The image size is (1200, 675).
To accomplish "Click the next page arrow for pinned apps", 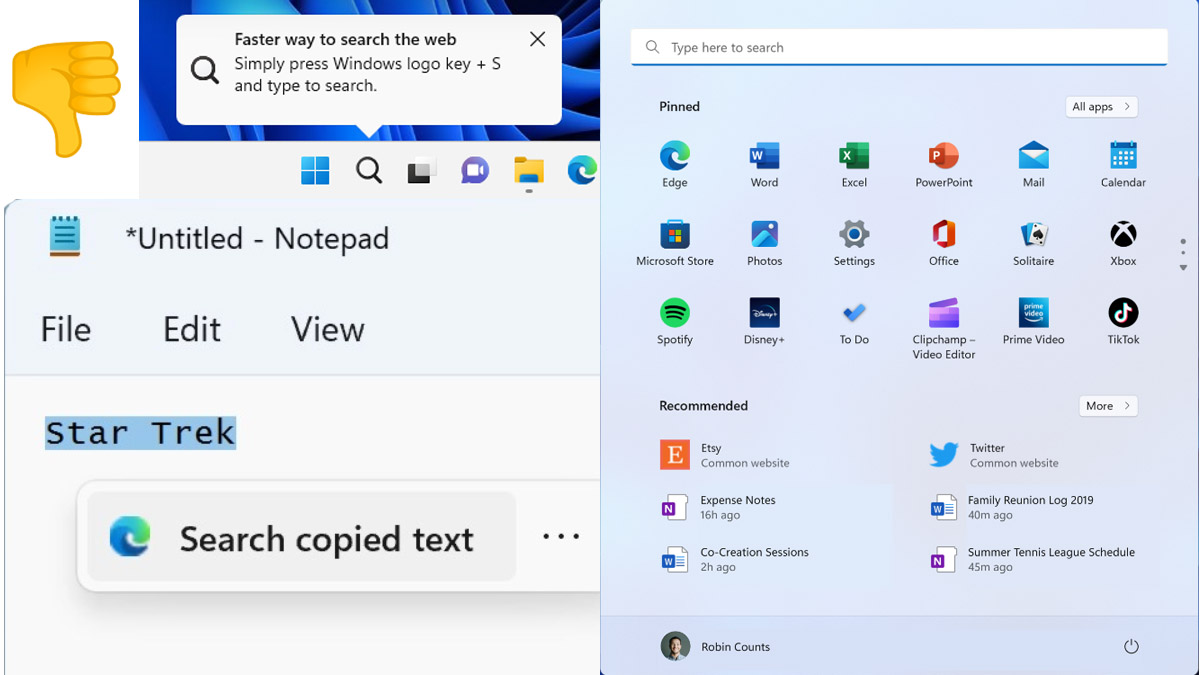I will pyautogui.click(x=1183, y=268).
